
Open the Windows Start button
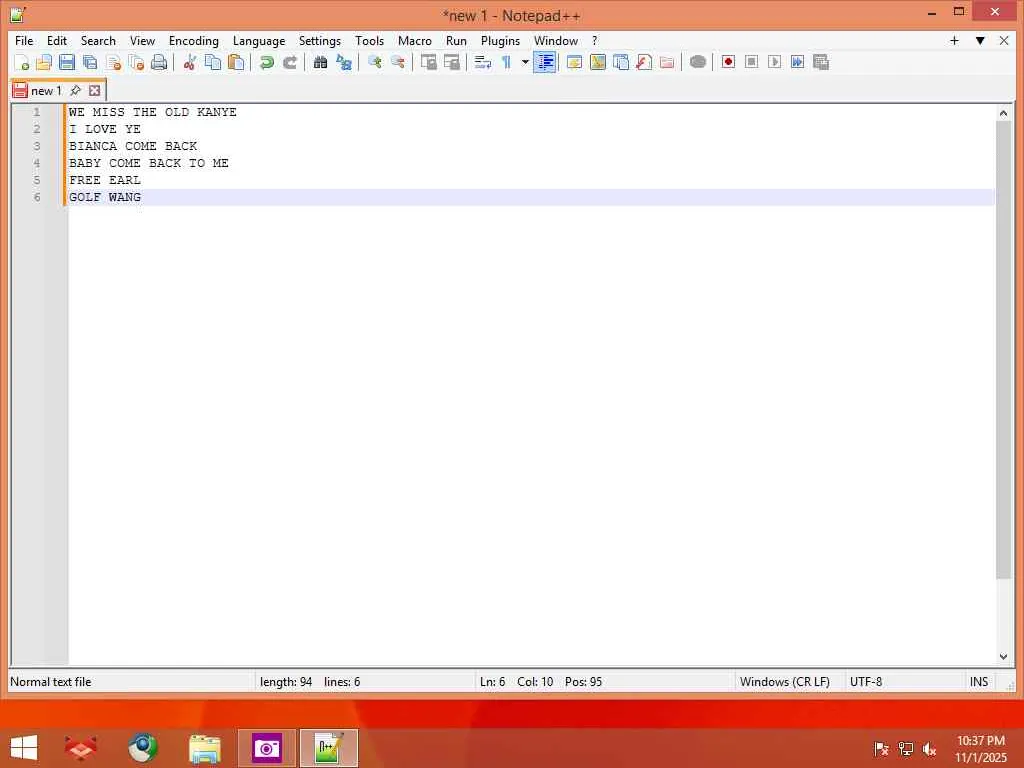click(x=24, y=748)
